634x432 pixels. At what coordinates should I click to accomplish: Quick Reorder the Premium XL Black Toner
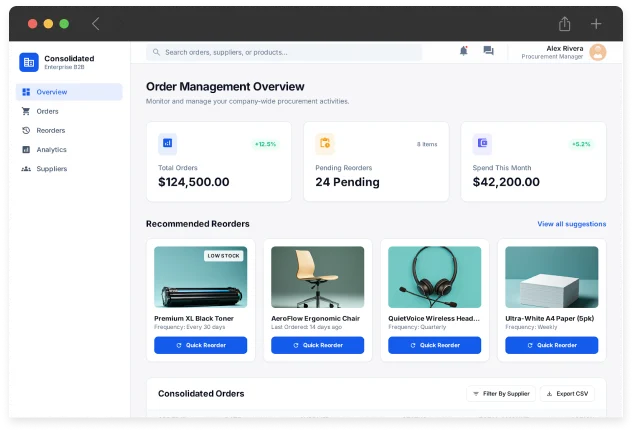[200, 345]
